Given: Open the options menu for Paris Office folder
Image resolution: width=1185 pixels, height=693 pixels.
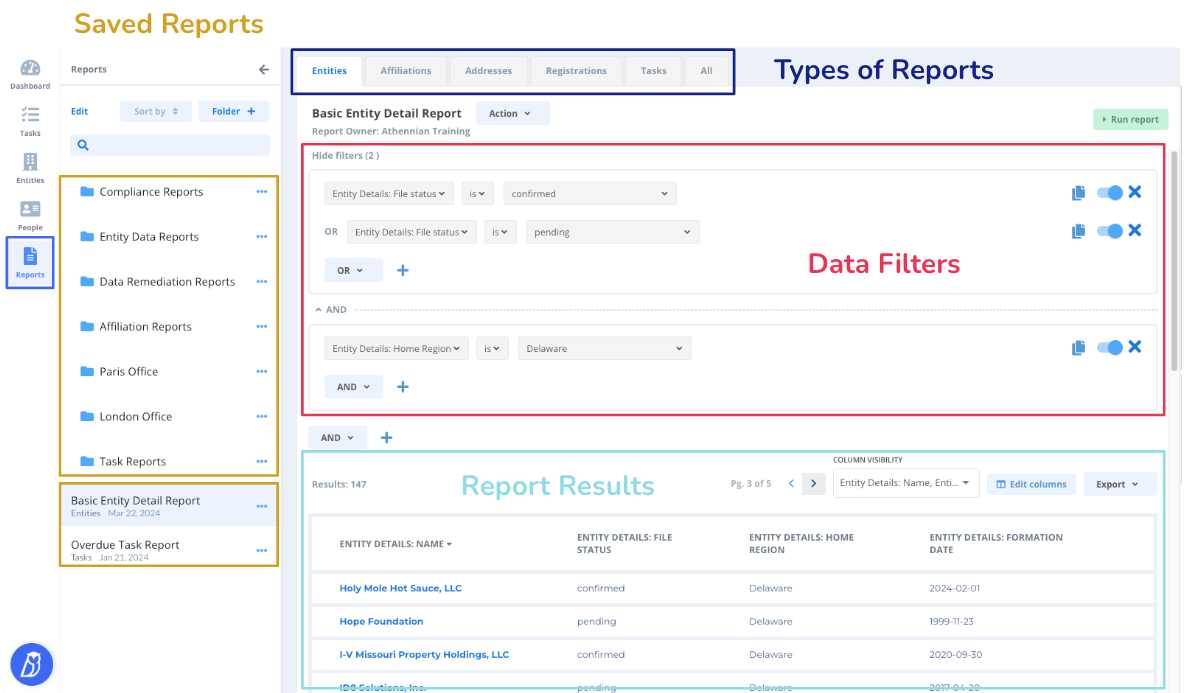Looking at the screenshot, I should click(x=262, y=371).
